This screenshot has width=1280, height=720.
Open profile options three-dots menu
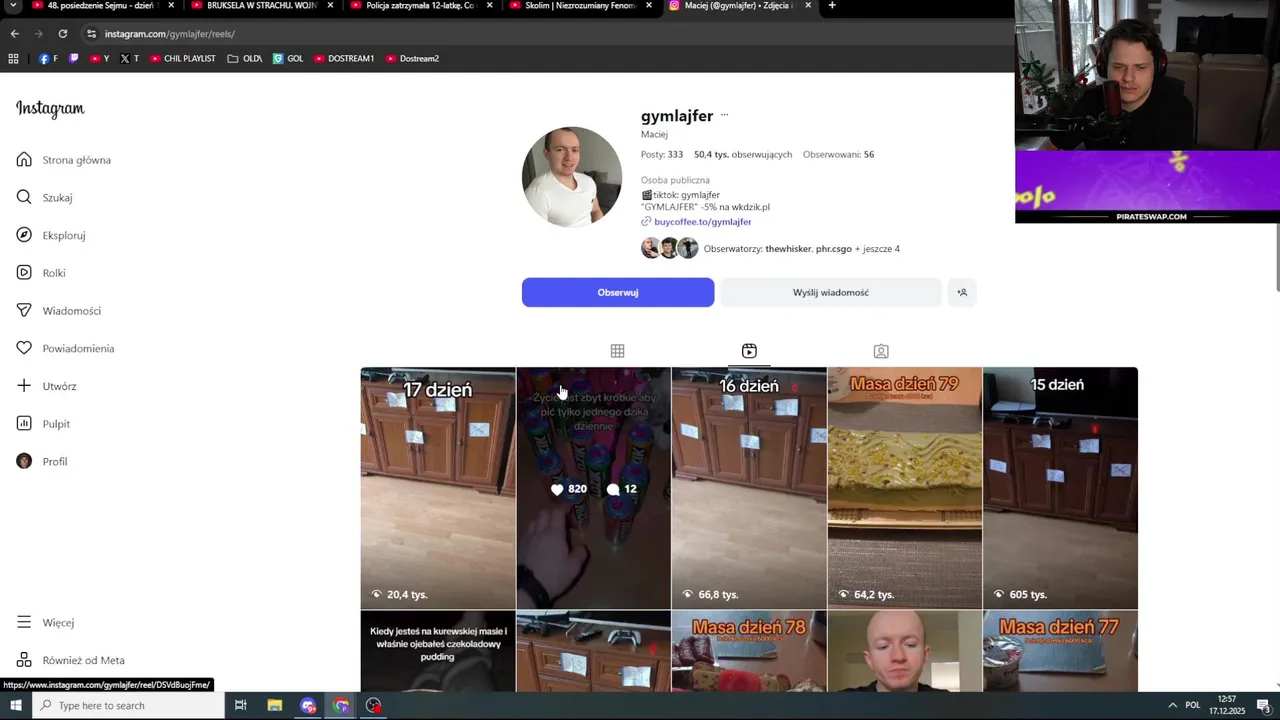(725, 115)
